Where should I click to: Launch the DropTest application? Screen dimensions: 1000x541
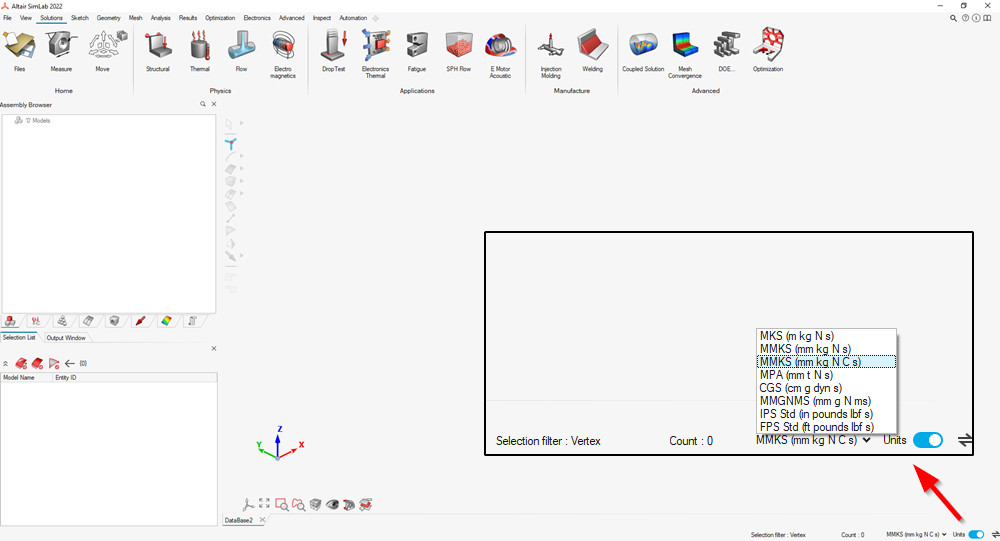coord(333,50)
